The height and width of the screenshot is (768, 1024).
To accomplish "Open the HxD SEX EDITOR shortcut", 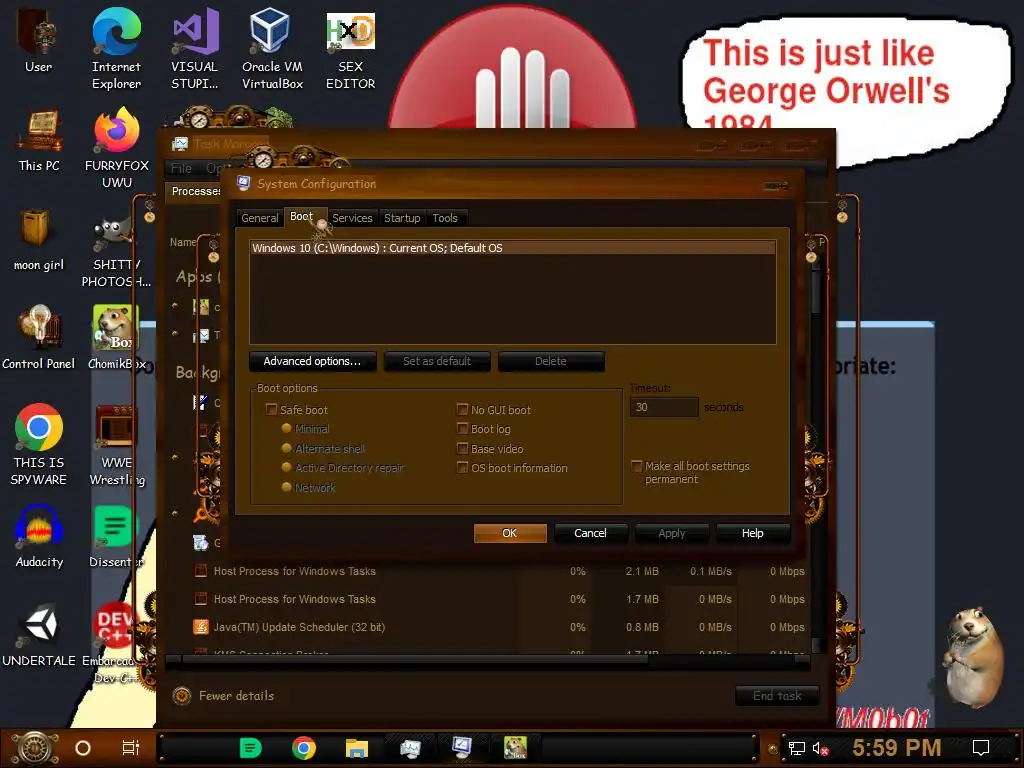I will (351, 47).
